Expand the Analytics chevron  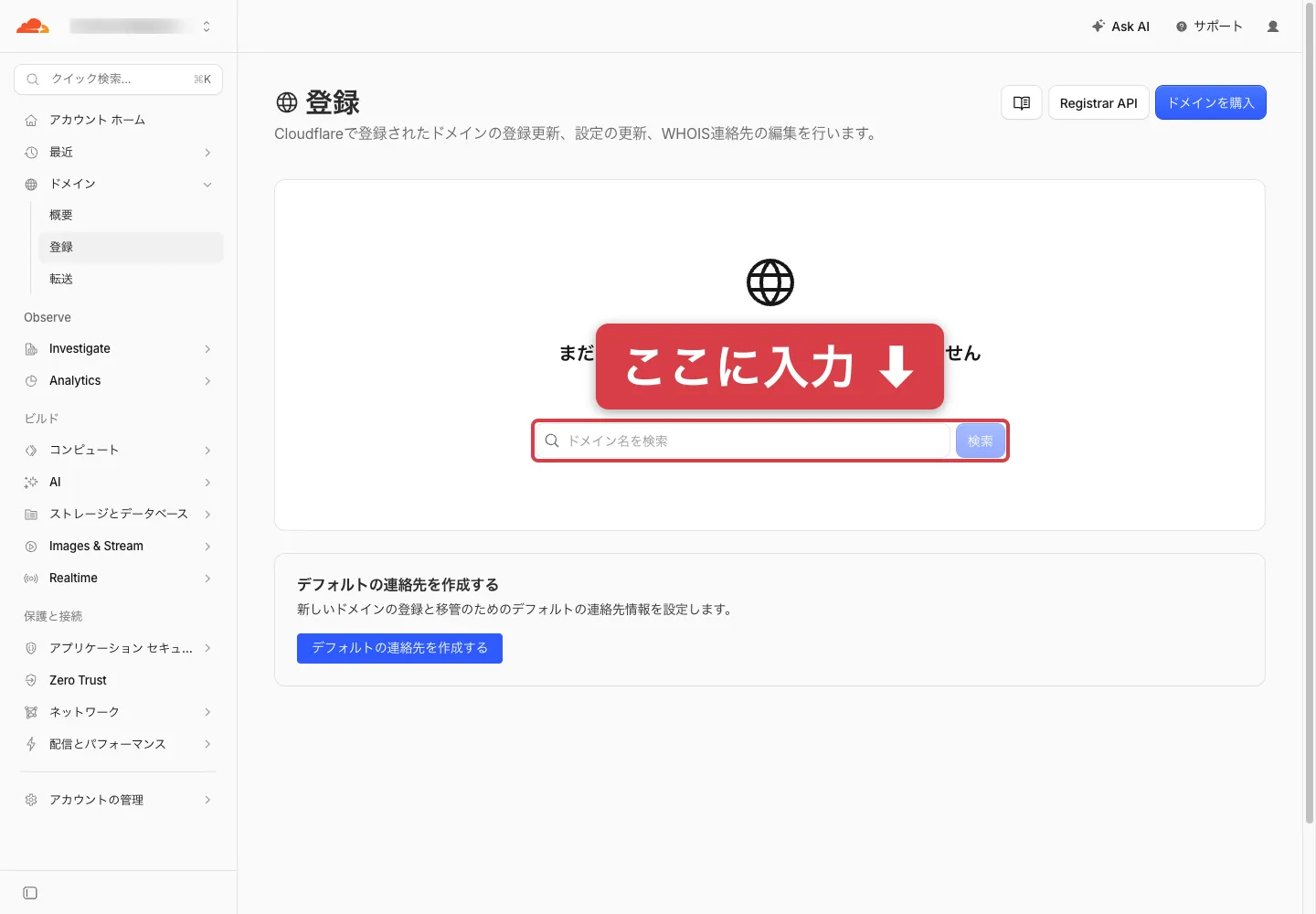coord(207,381)
